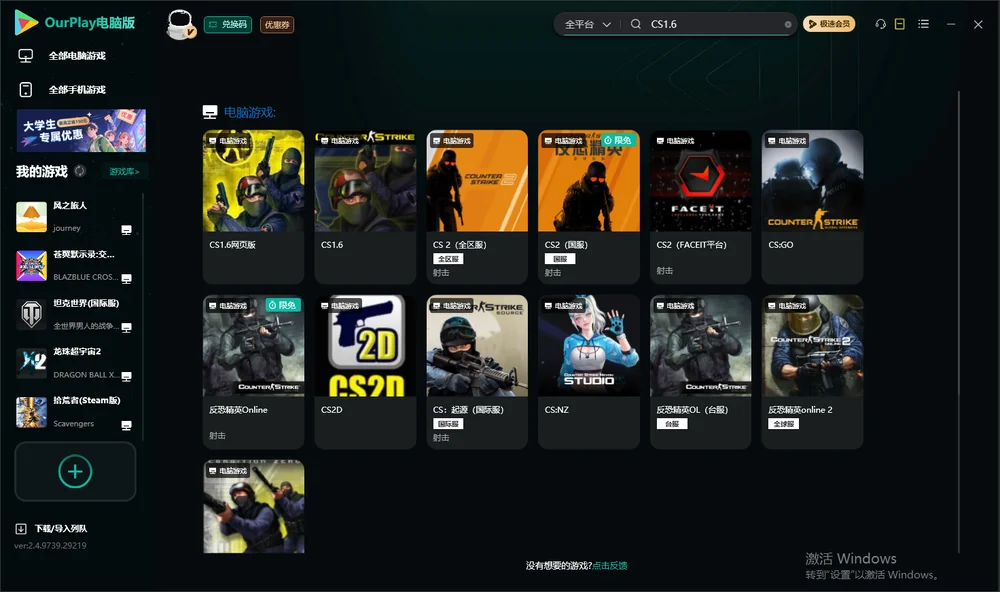Click the magnifier search icon
The height and width of the screenshot is (592, 1000).
[x=636, y=24]
